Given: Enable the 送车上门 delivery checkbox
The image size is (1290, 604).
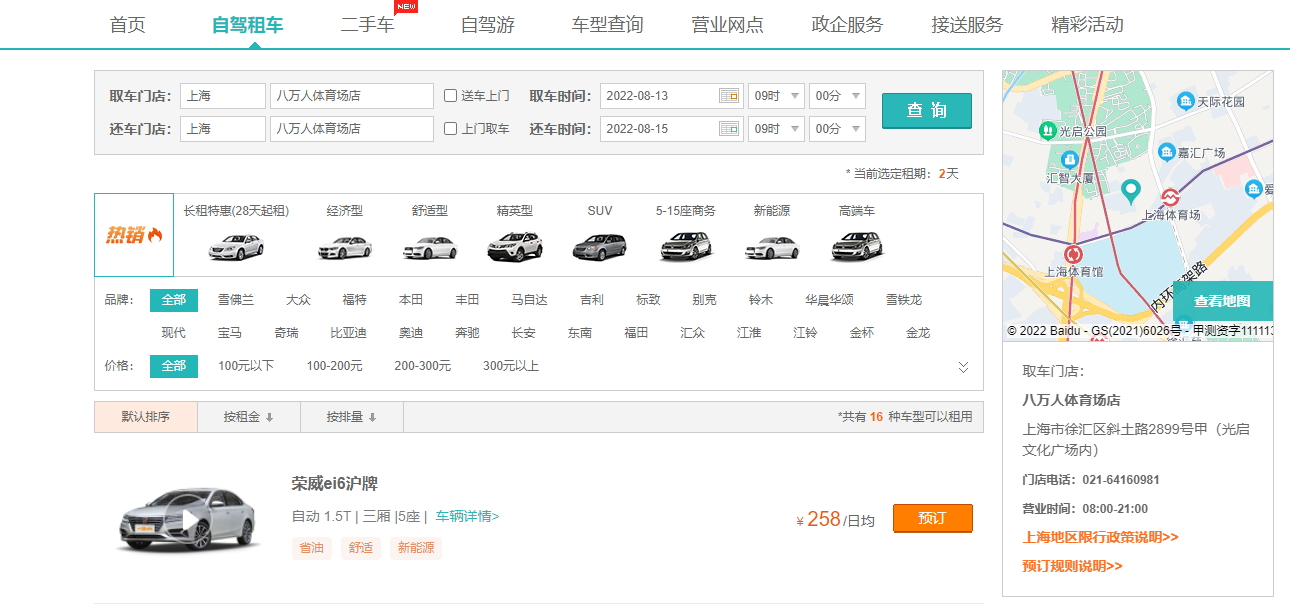Looking at the screenshot, I should (x=451, y=96).
